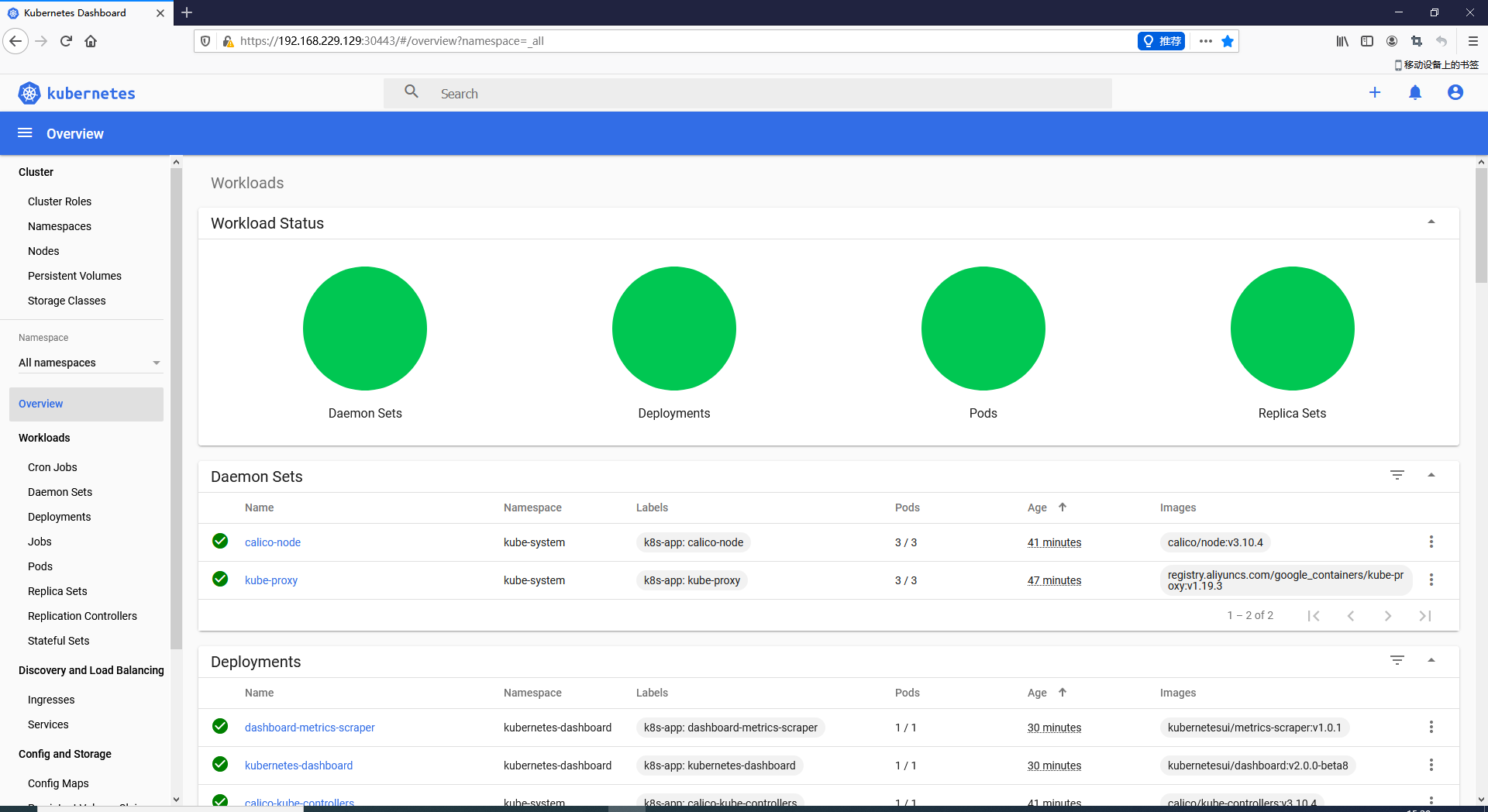Viewport: 1488px width, 812px height.
Task: Click the Pods green status circle
Action: tap(983, 329)
